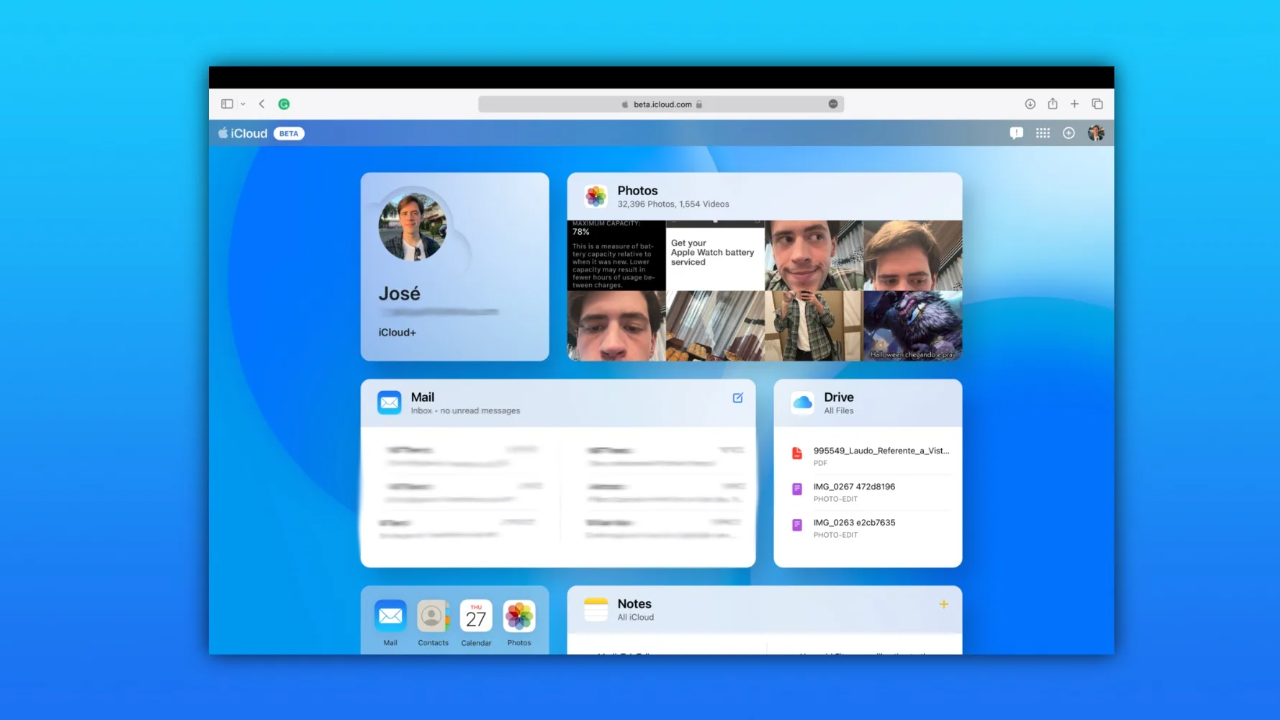Open IMG_0263 e2cb7635 file
The width and height of the screenshot is (1280, 720).
coord(868,528)
